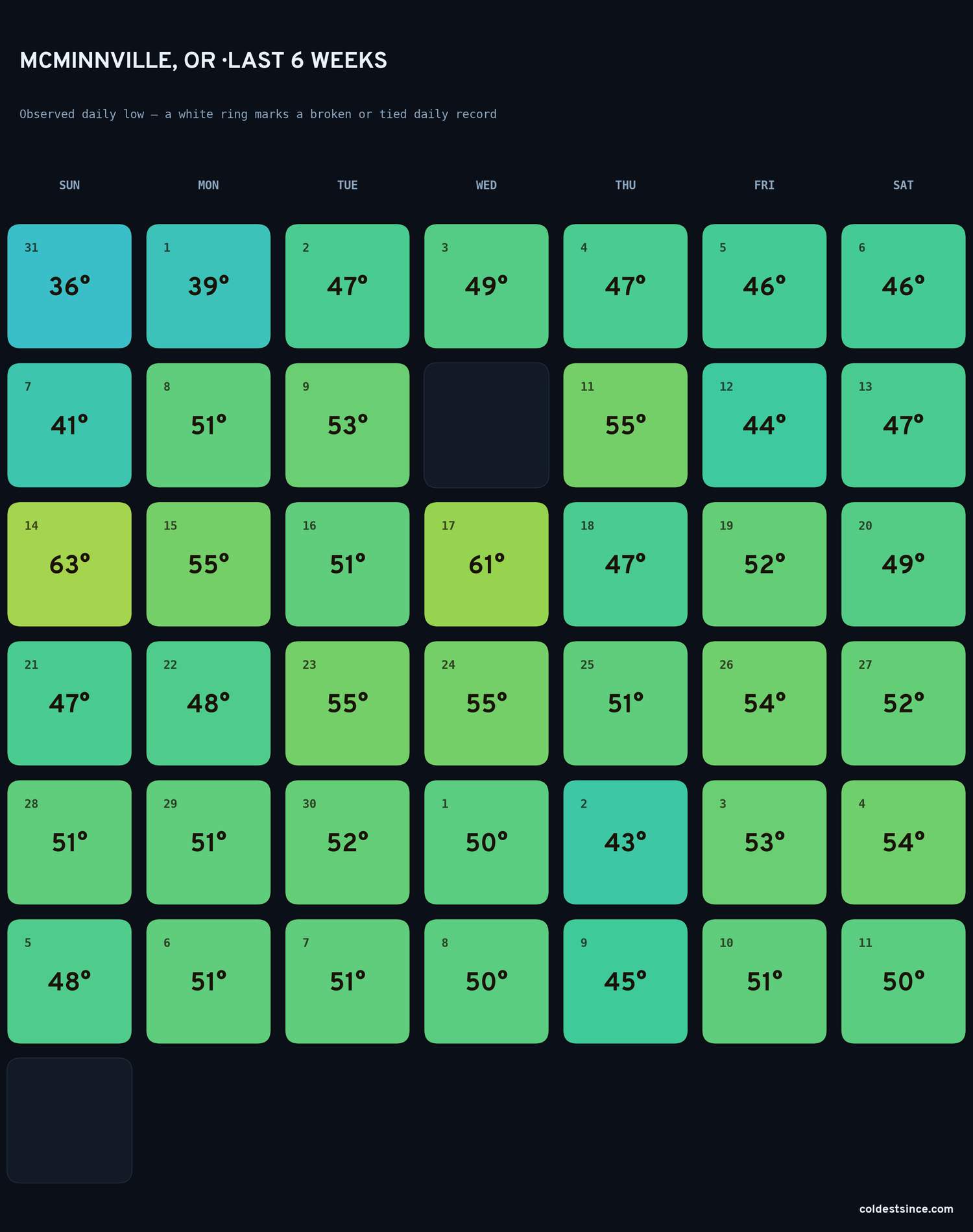The height and width of the screenshot is (1232, 973).
Task: Select the 44° tile on the 12th
Action: [x=764, y=425]
